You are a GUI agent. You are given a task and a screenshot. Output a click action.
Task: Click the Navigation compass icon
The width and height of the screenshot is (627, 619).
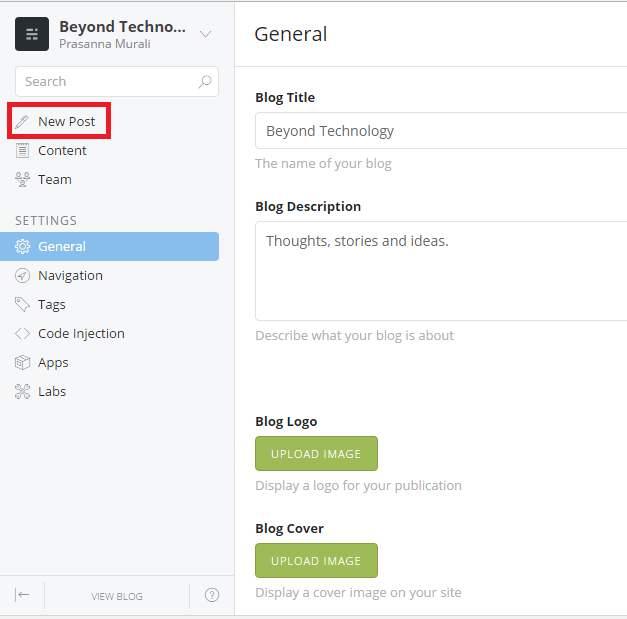coord(22,276)
